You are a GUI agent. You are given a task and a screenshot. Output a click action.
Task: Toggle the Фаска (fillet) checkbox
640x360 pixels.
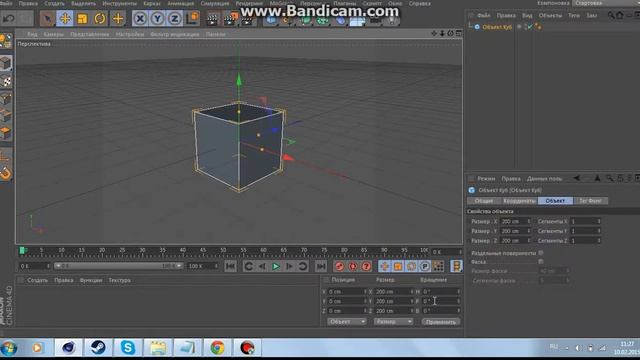coord(541,262)
